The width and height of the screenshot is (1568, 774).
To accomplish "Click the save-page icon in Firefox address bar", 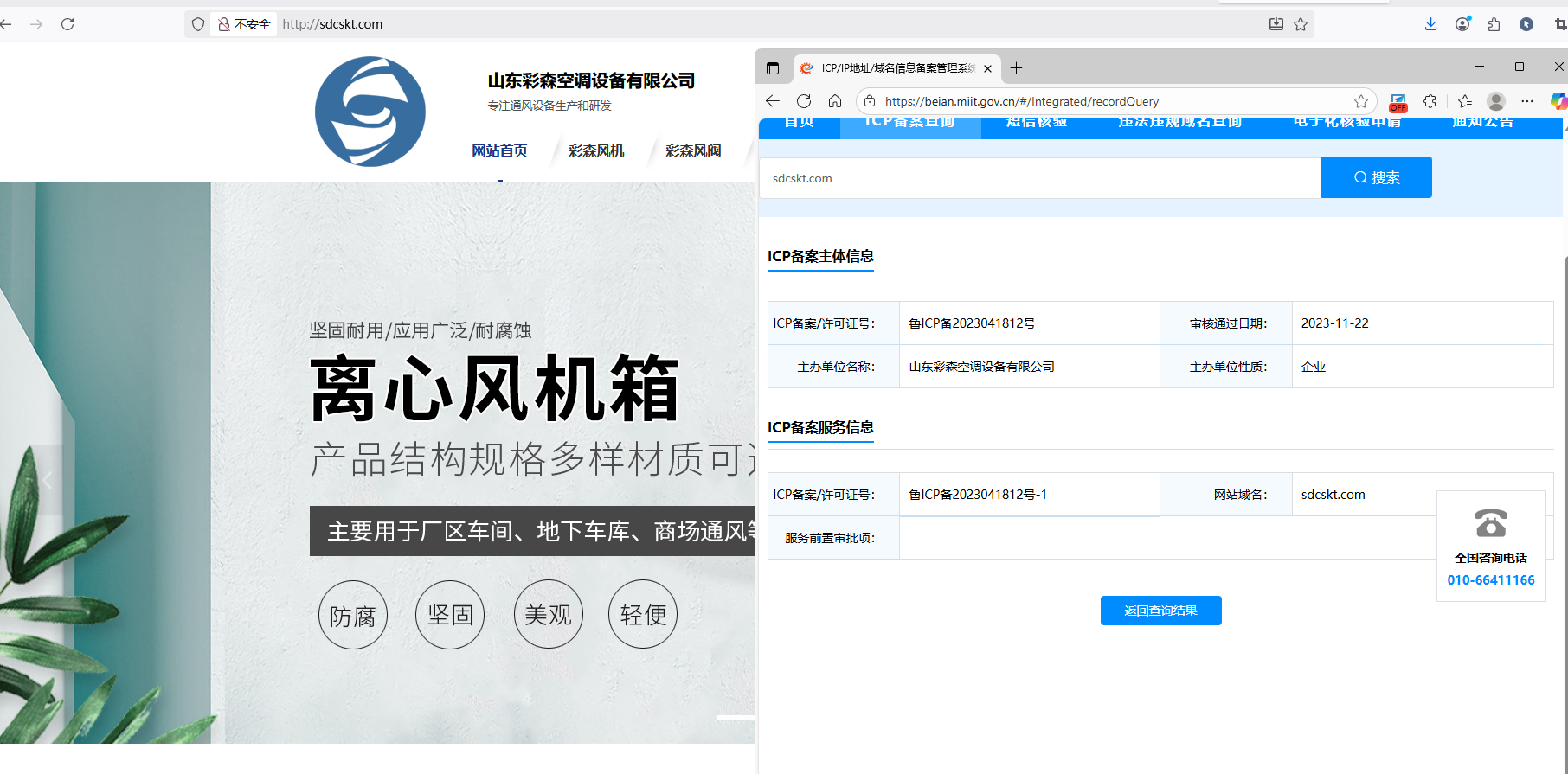I will (1276, 24).
